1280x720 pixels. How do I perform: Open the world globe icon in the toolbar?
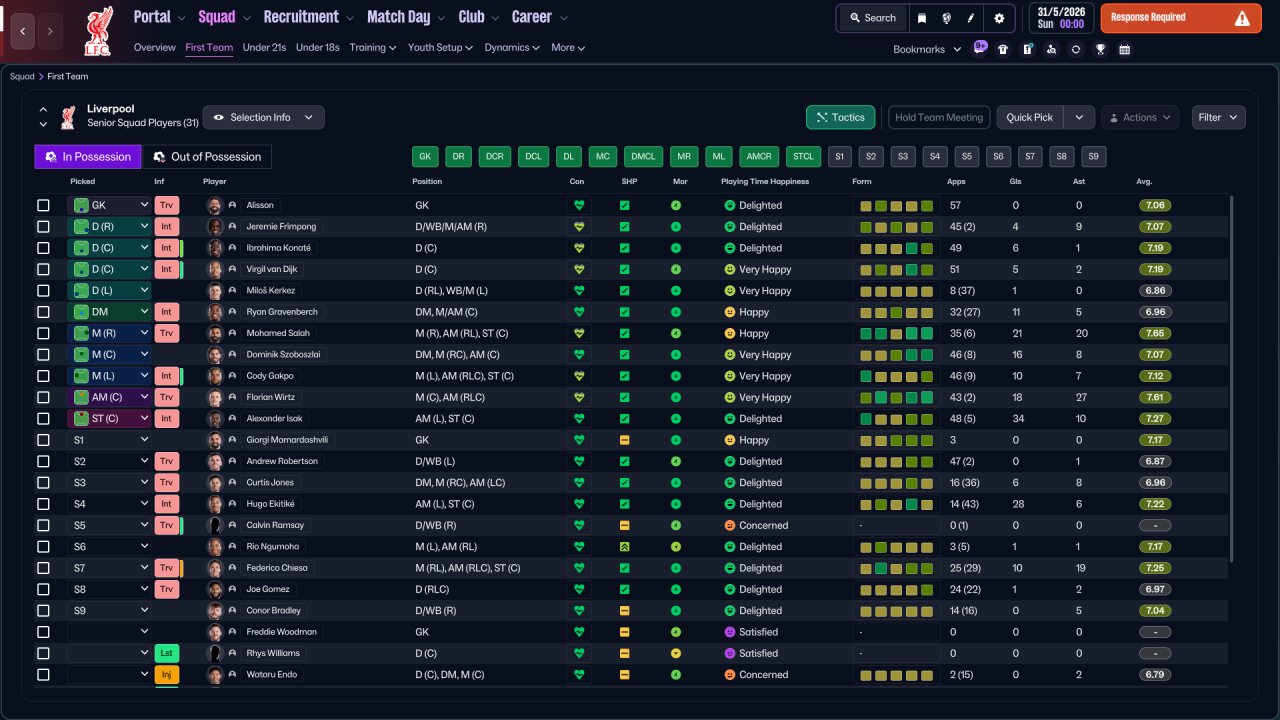point(946,18)
